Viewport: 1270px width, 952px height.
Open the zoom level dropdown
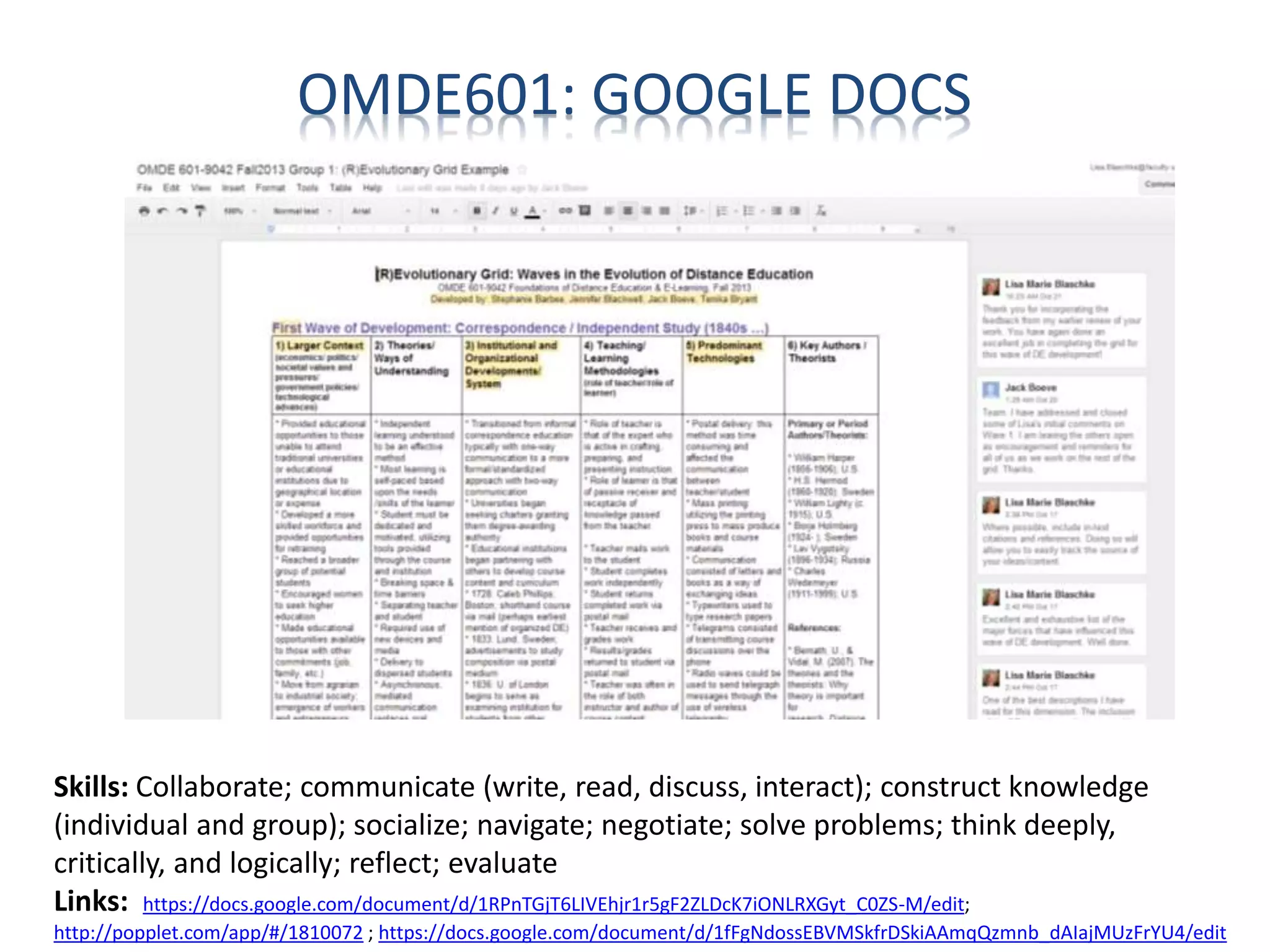(x=239, y=211)
